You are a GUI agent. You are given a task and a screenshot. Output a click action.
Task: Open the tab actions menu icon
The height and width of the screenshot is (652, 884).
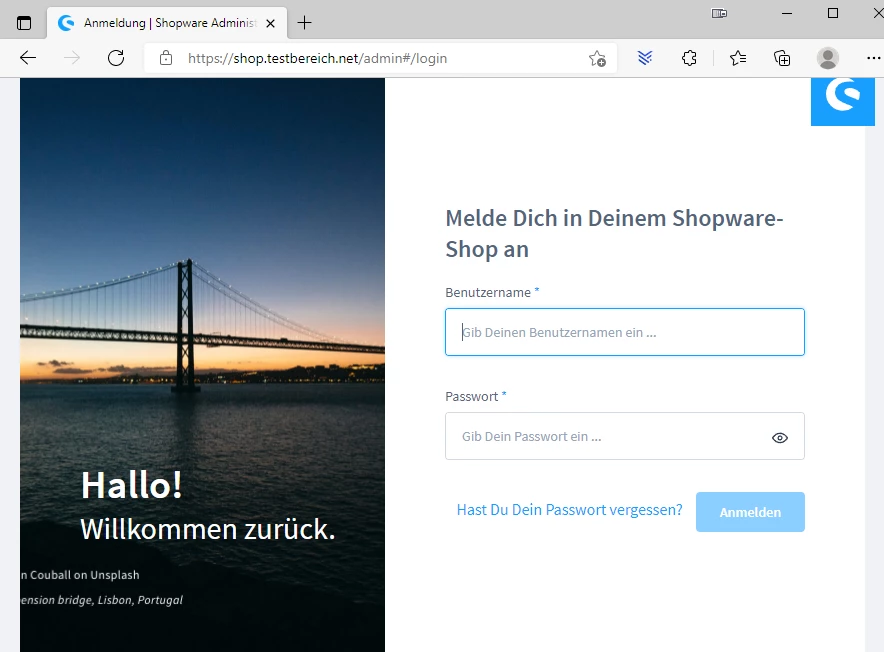tap(24, 22)
